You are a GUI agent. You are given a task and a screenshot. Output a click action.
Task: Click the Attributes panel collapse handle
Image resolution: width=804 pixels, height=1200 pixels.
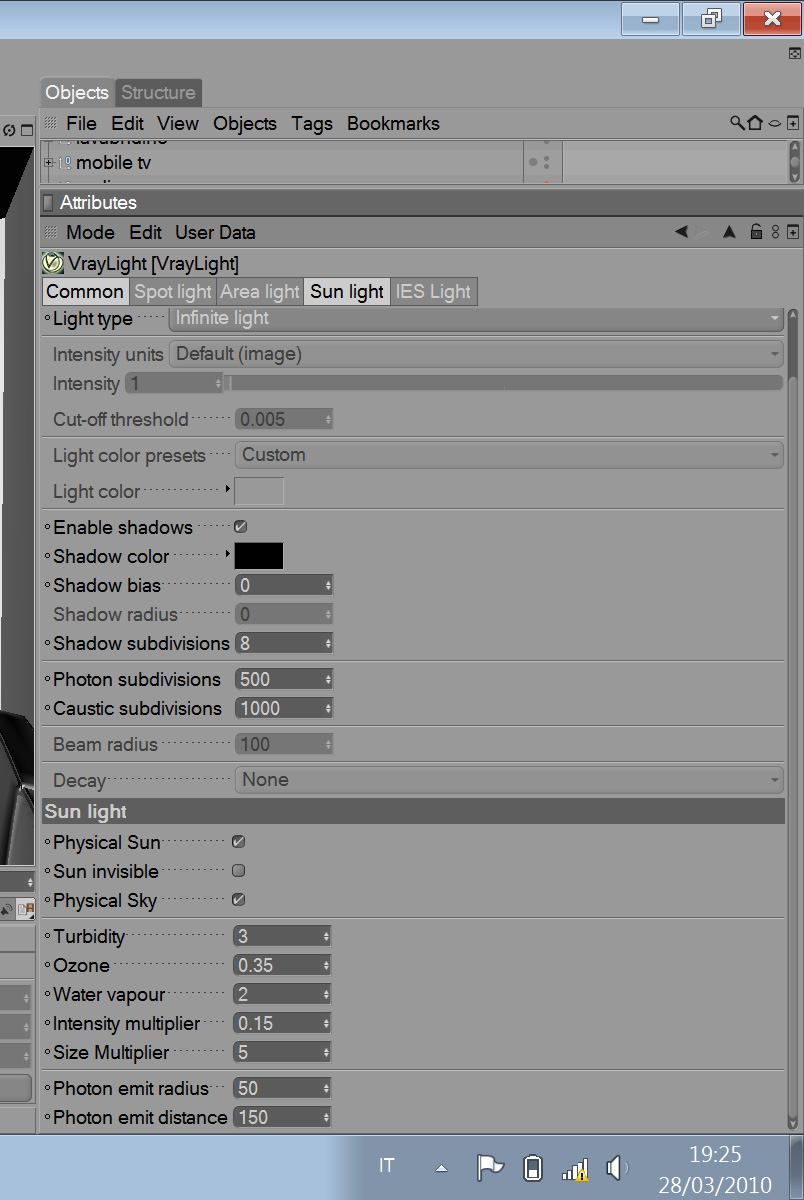click(x=48, y=203)
